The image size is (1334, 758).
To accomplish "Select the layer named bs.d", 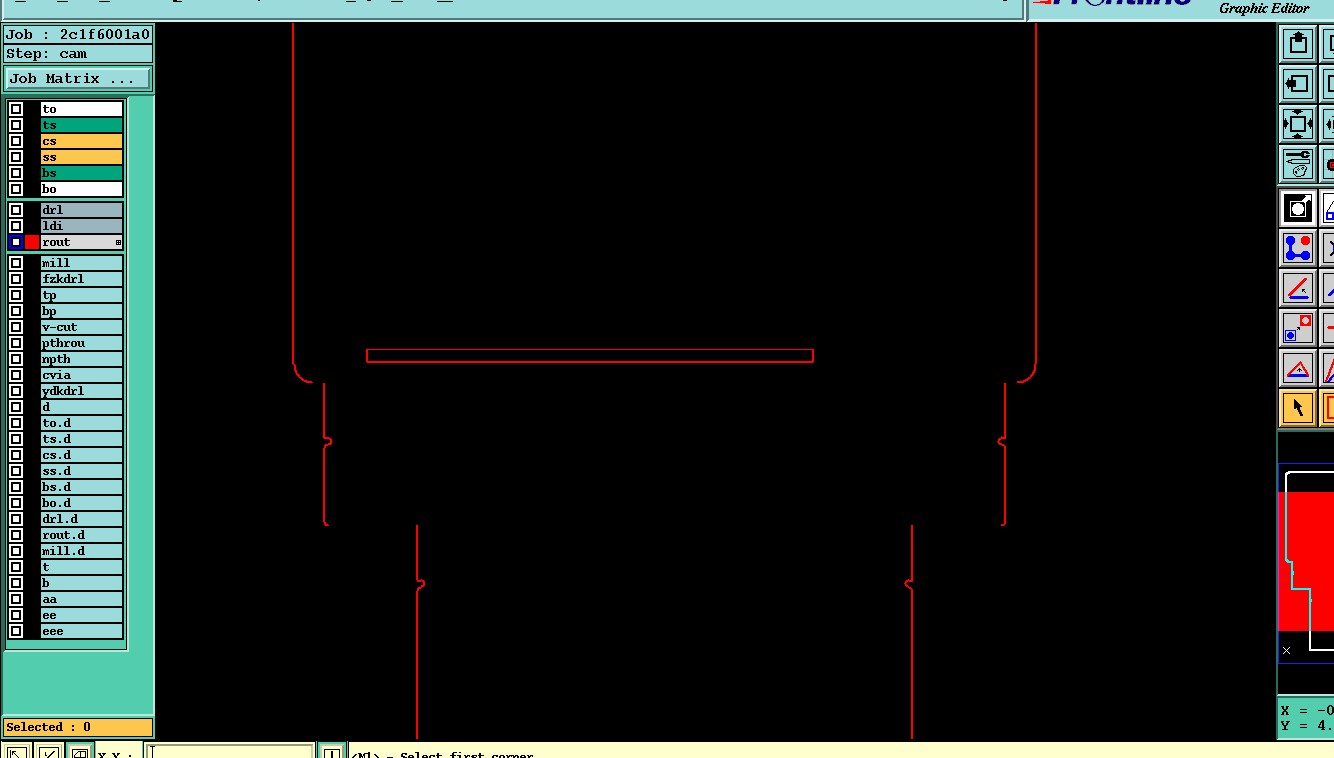I will pos(81,487).
